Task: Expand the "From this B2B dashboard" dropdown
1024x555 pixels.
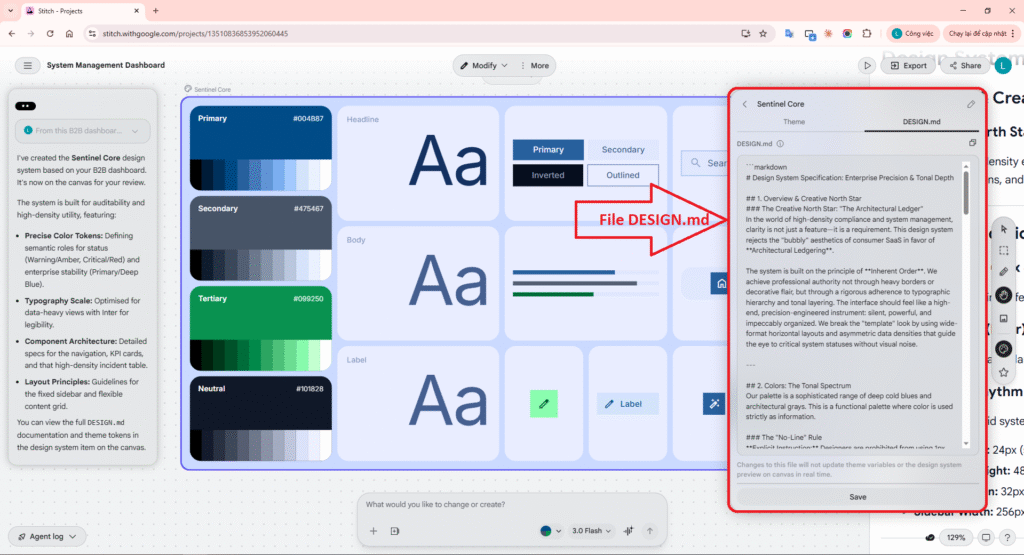Action: click(83, 131)
